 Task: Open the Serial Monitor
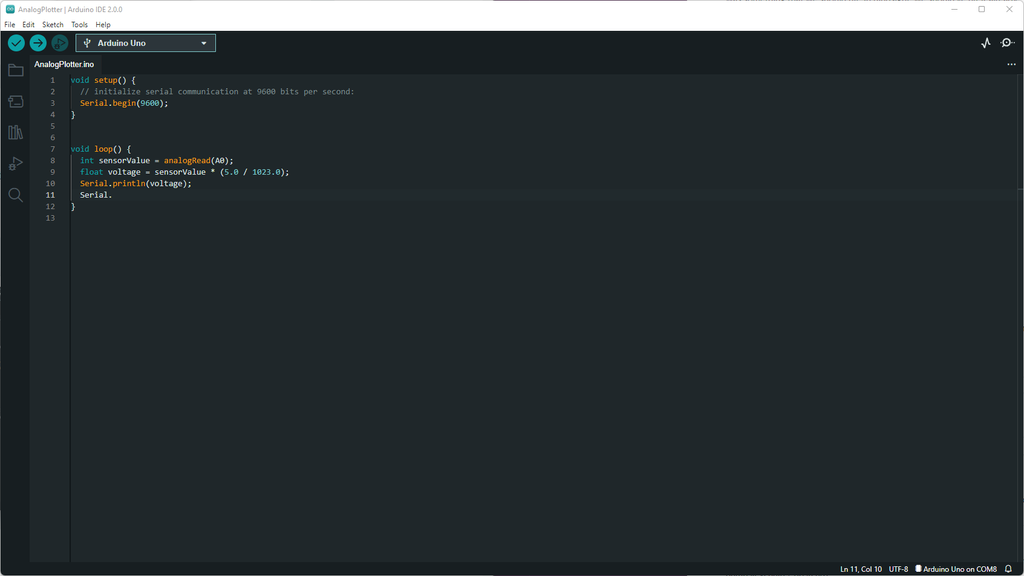tap(1007, 43)
